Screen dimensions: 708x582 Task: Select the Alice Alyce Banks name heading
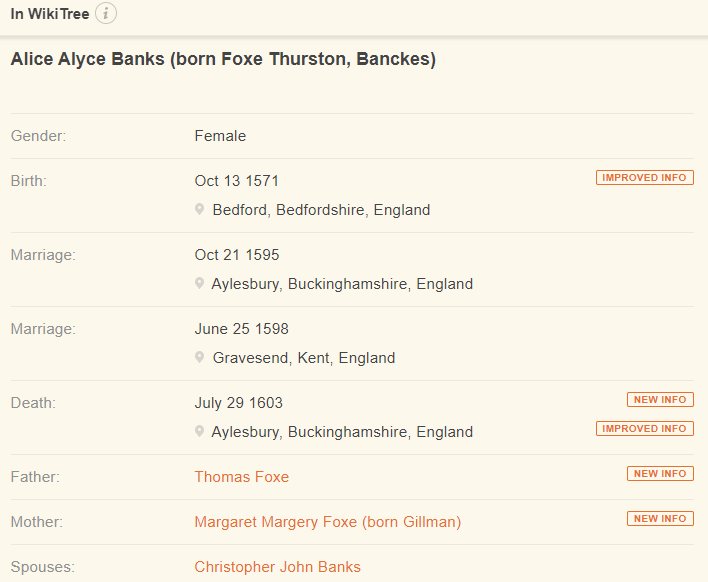tap(224, 59)
